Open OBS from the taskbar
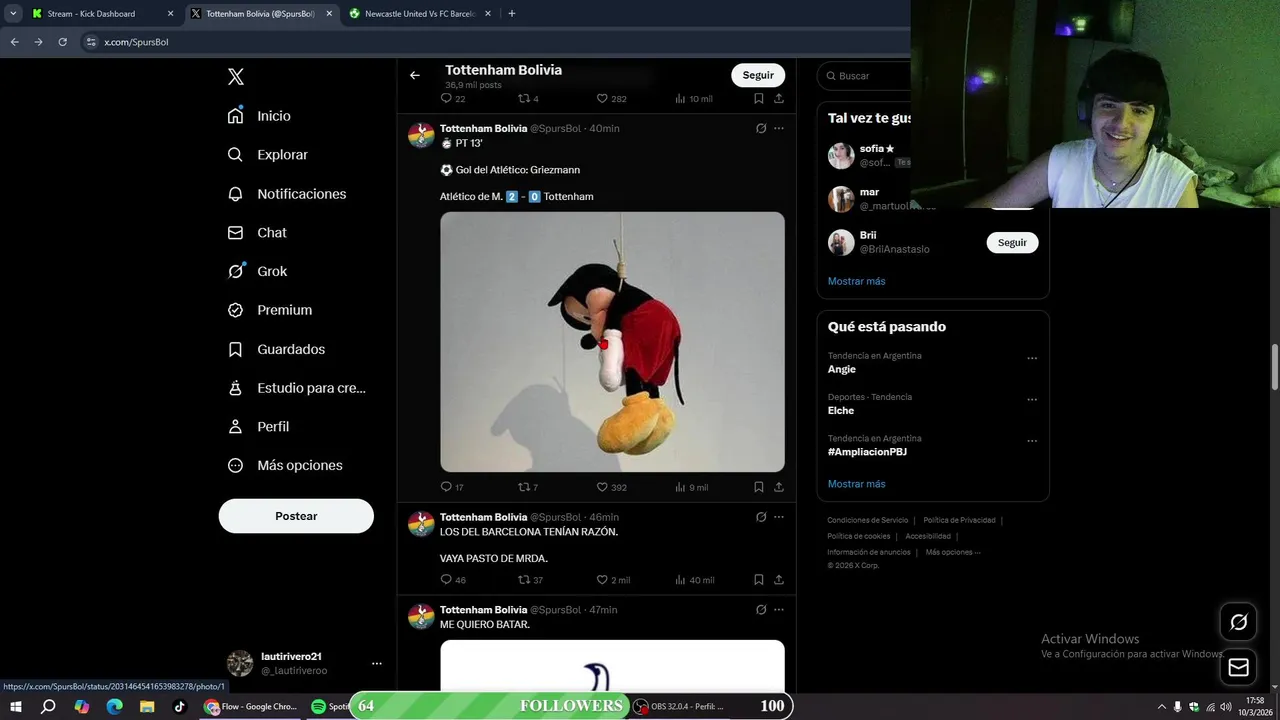Viewport: 1280px width, 720px height. click(680, 706)
